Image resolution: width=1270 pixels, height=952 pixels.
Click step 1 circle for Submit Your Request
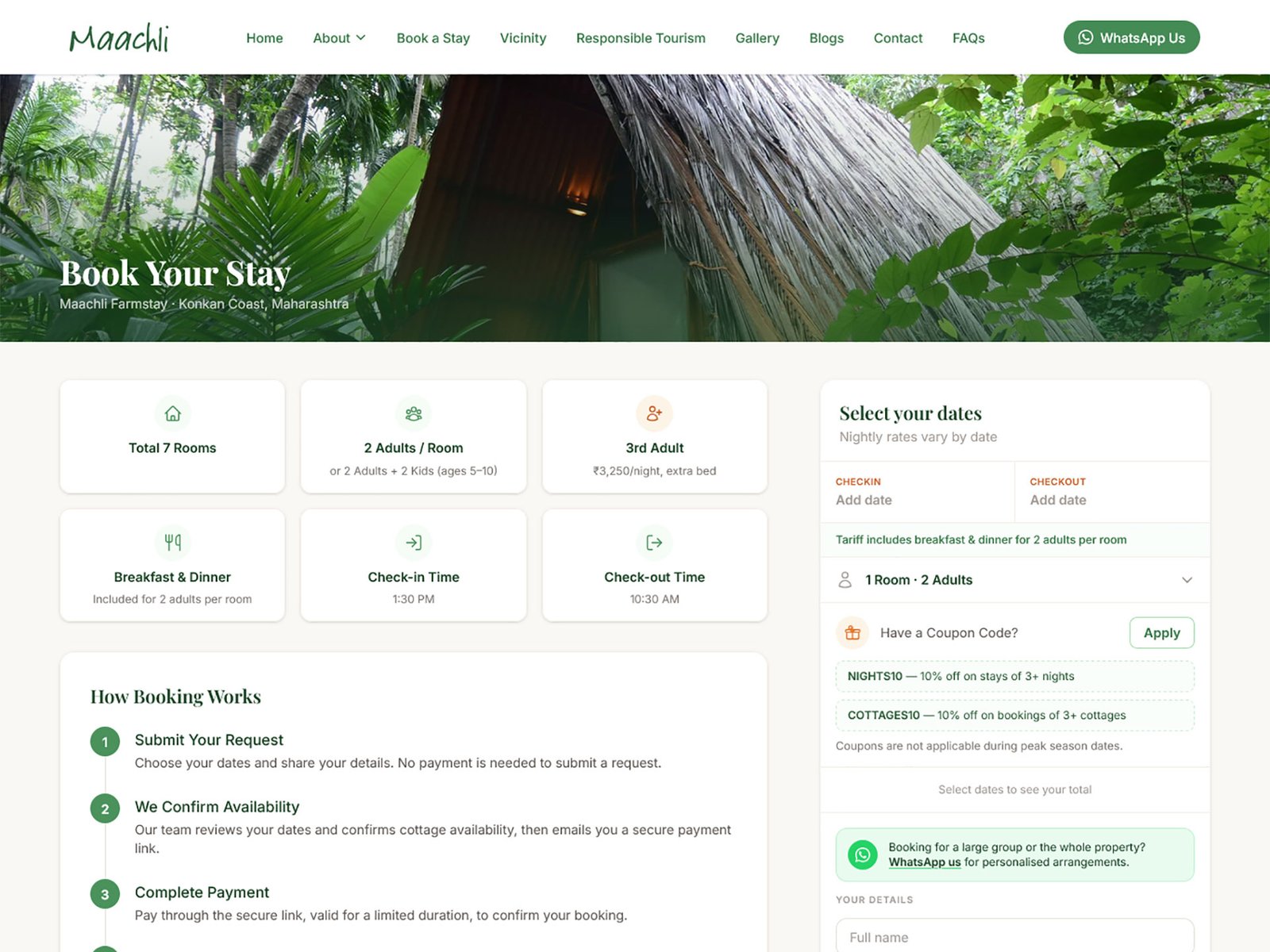(x=105, y=742)
